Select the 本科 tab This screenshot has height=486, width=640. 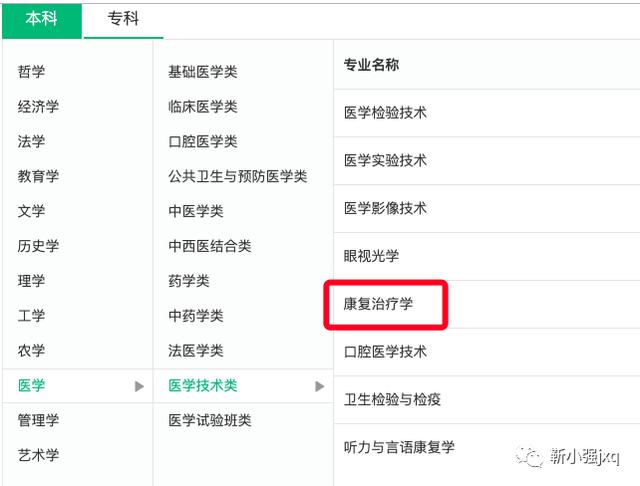tap(42, 19)
